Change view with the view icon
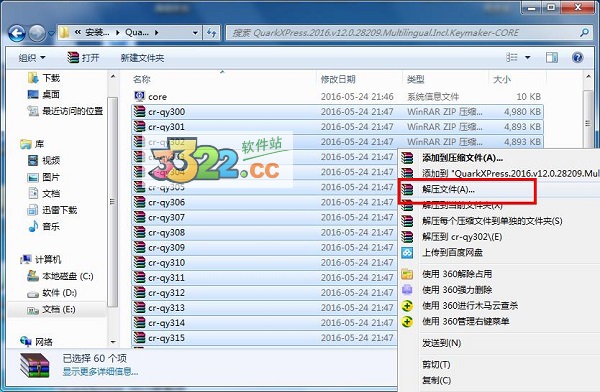This screenshot has width=600, height=392. pos(512,57)
